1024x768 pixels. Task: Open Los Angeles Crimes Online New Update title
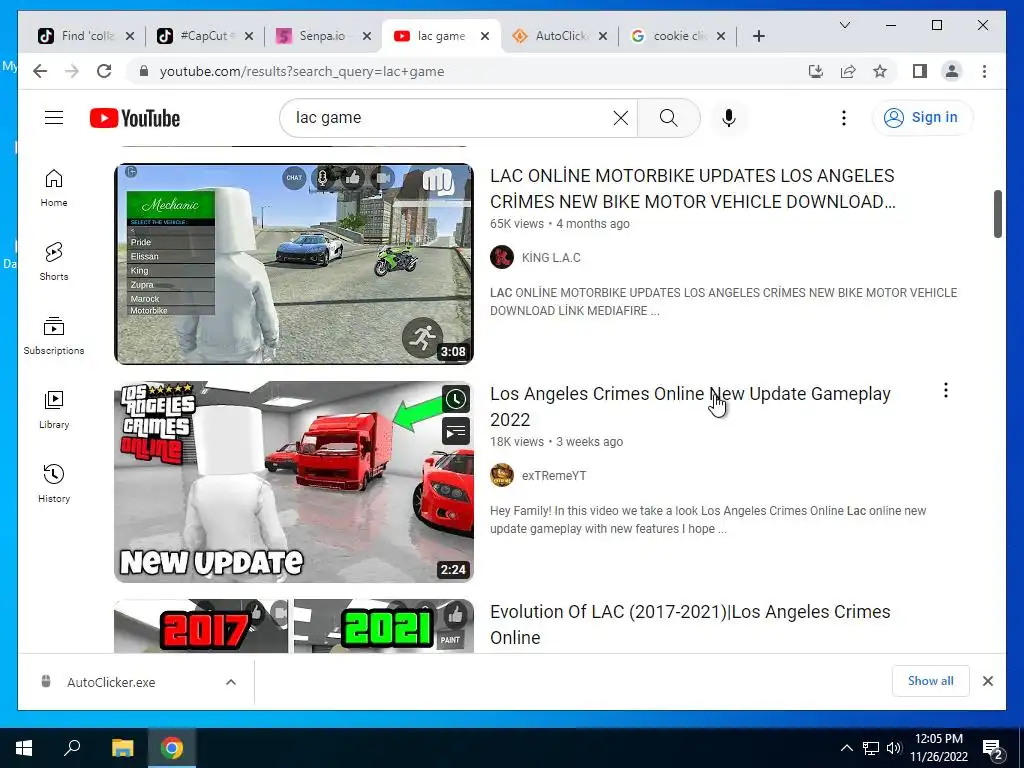[x=690, y=407]
